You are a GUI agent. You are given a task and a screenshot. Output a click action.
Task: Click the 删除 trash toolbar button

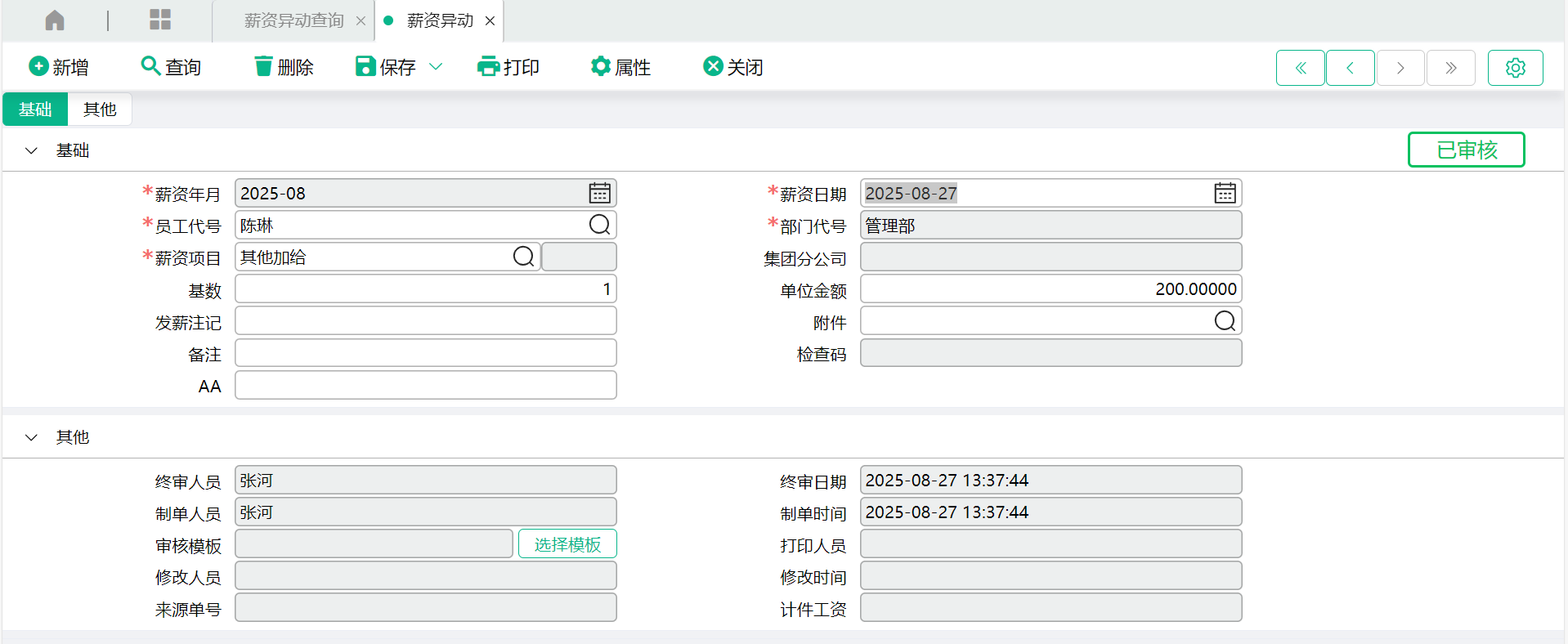(x=284, y=67)
